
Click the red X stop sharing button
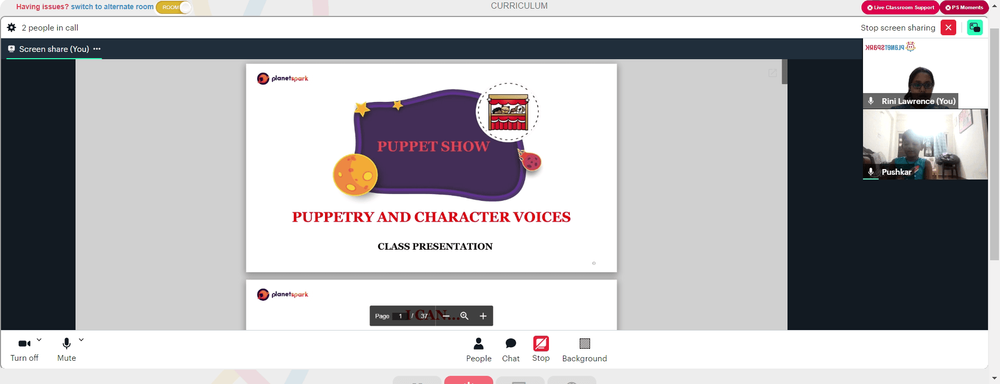pos(948,27)
